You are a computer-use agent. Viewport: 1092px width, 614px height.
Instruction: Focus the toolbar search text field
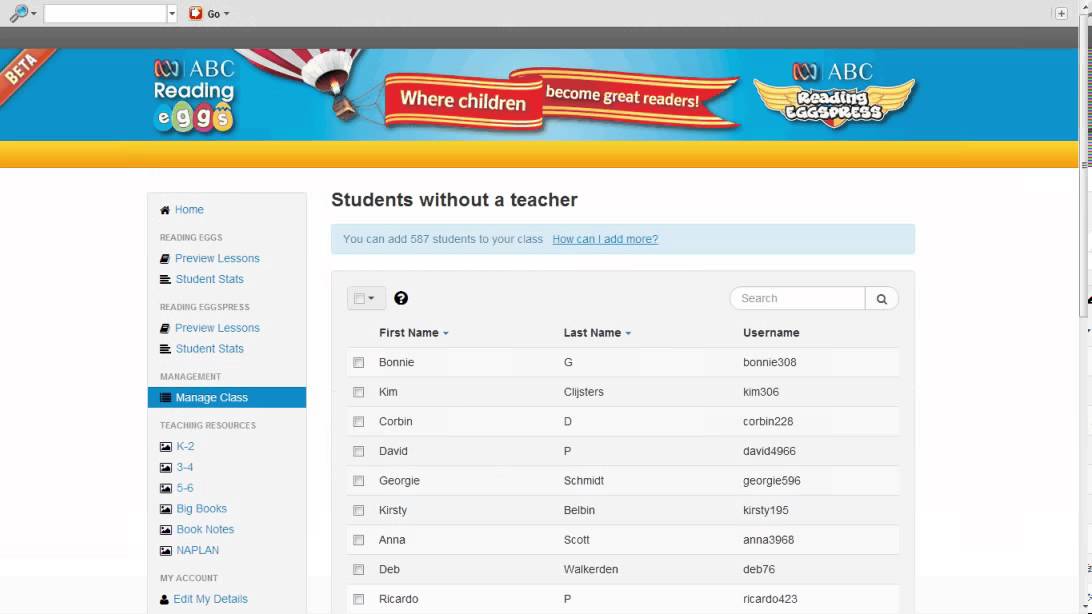pos(105,13)
